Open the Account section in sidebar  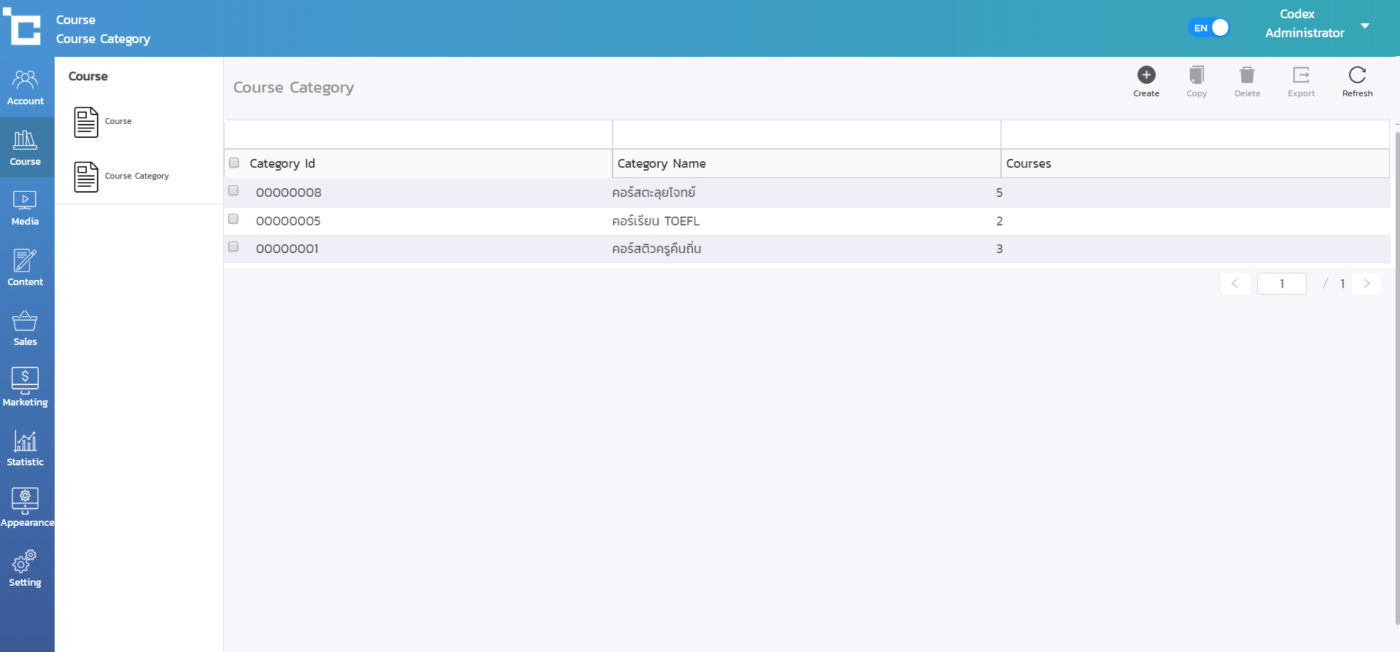(25, 87)
